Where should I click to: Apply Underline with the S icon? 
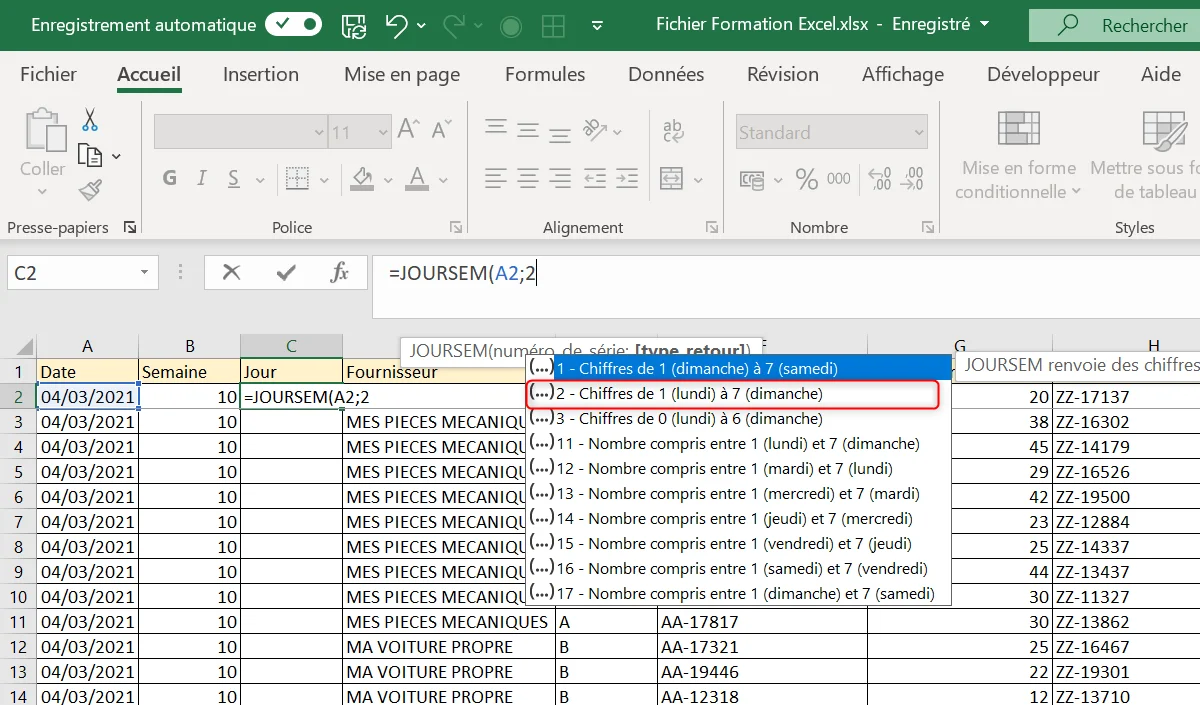pos(233,178)
